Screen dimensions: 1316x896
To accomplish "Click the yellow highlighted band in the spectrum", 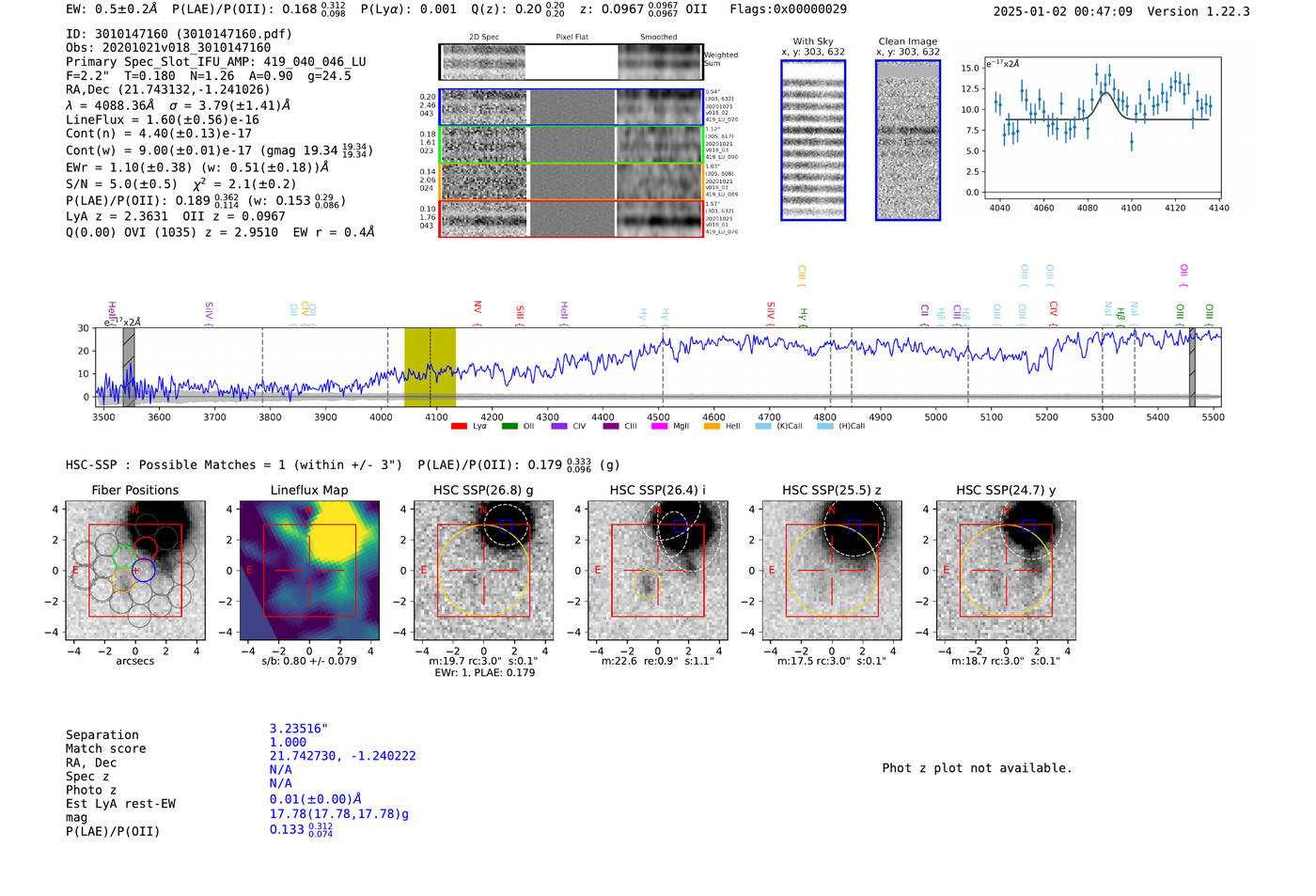I will pyautogui.click(x=430, y=368).
